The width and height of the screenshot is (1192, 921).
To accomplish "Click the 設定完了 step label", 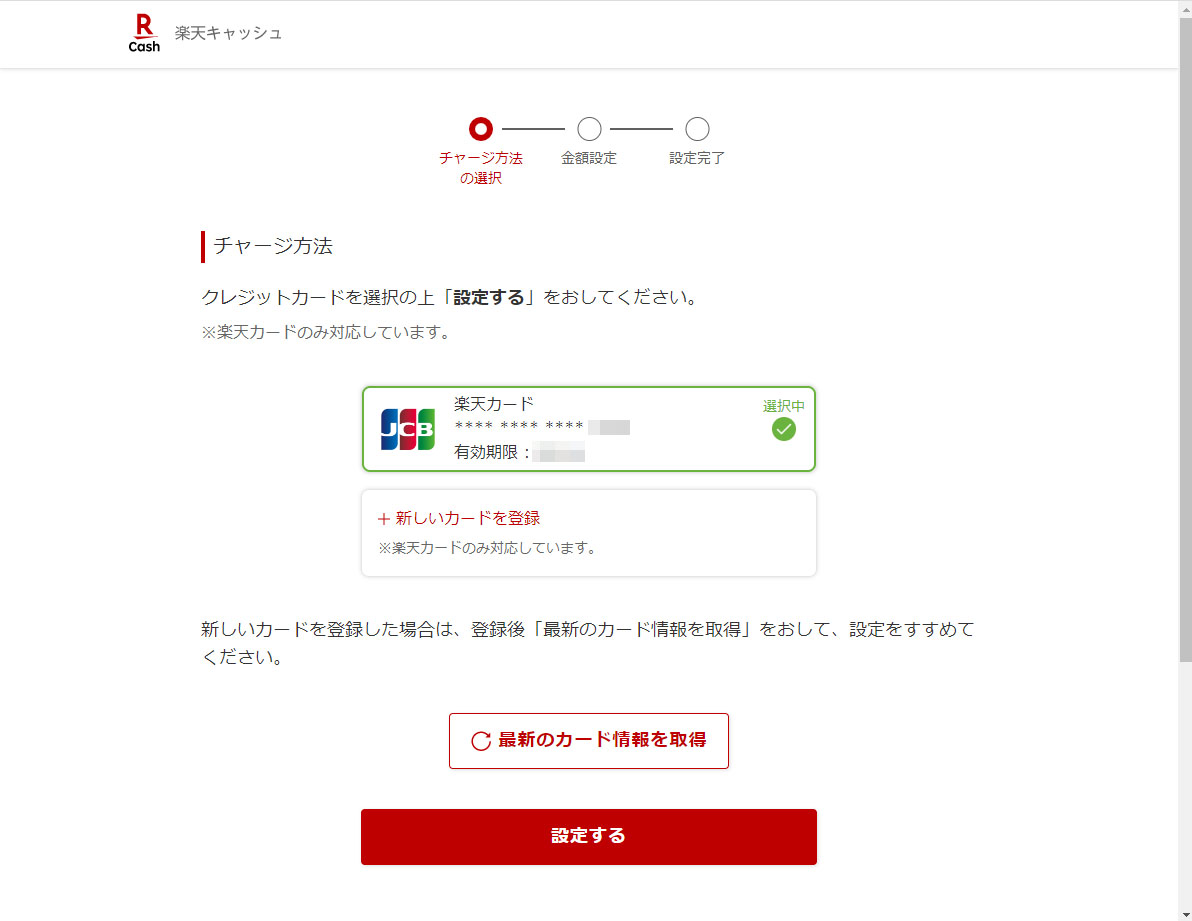I will tap(697, 158).
